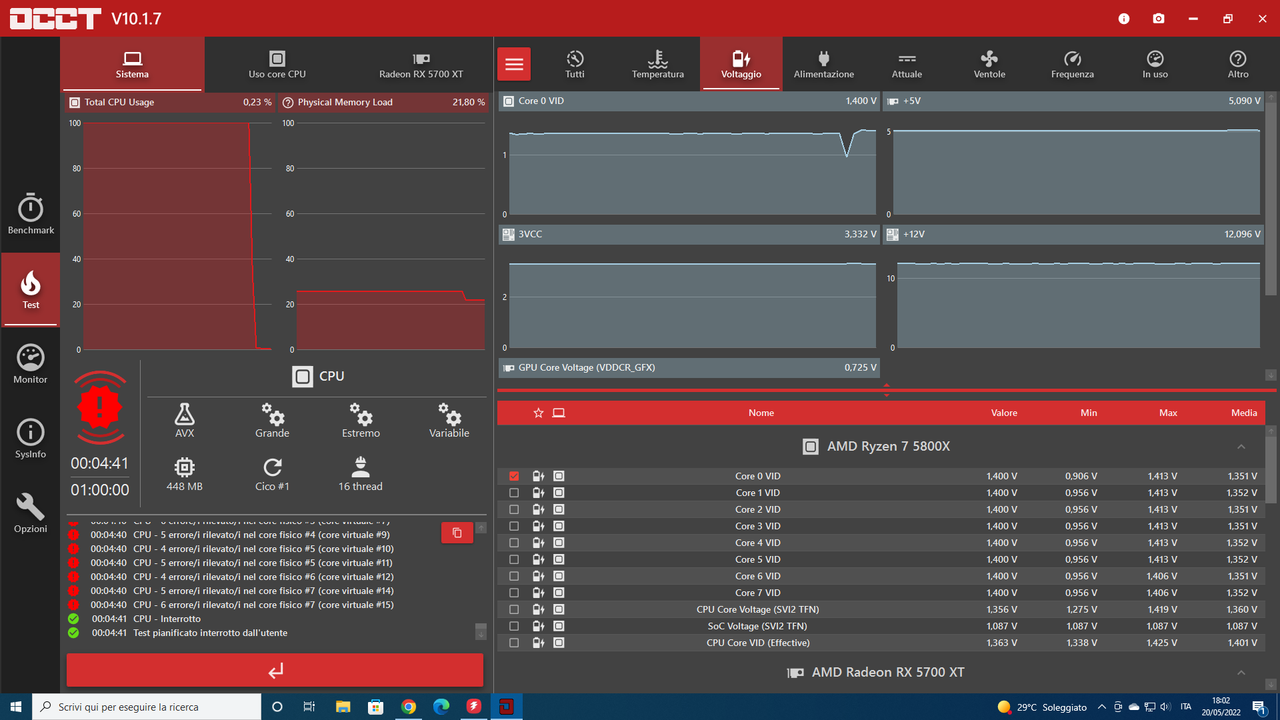
Task: Click the Total CPU Usage graph icon
Action: click(74, 102)
